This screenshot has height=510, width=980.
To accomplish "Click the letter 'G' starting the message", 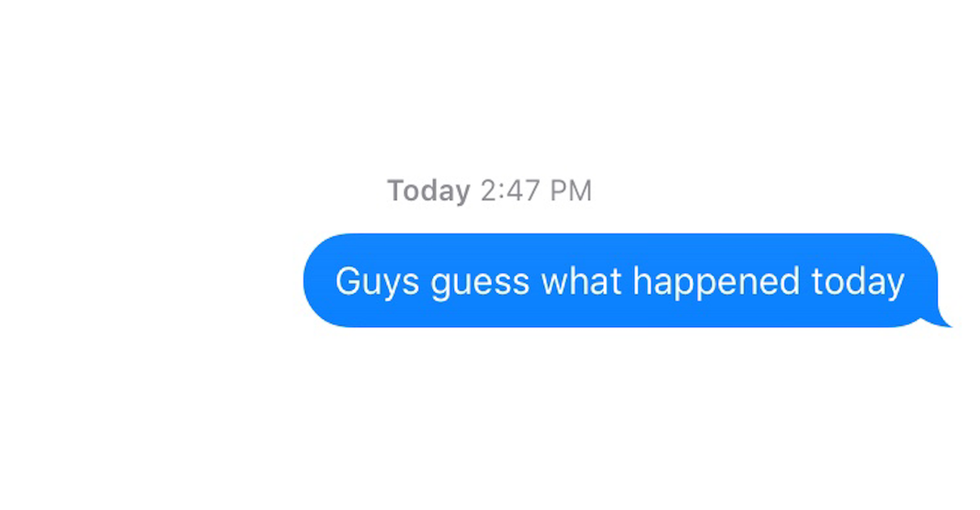I will [348, 281].
